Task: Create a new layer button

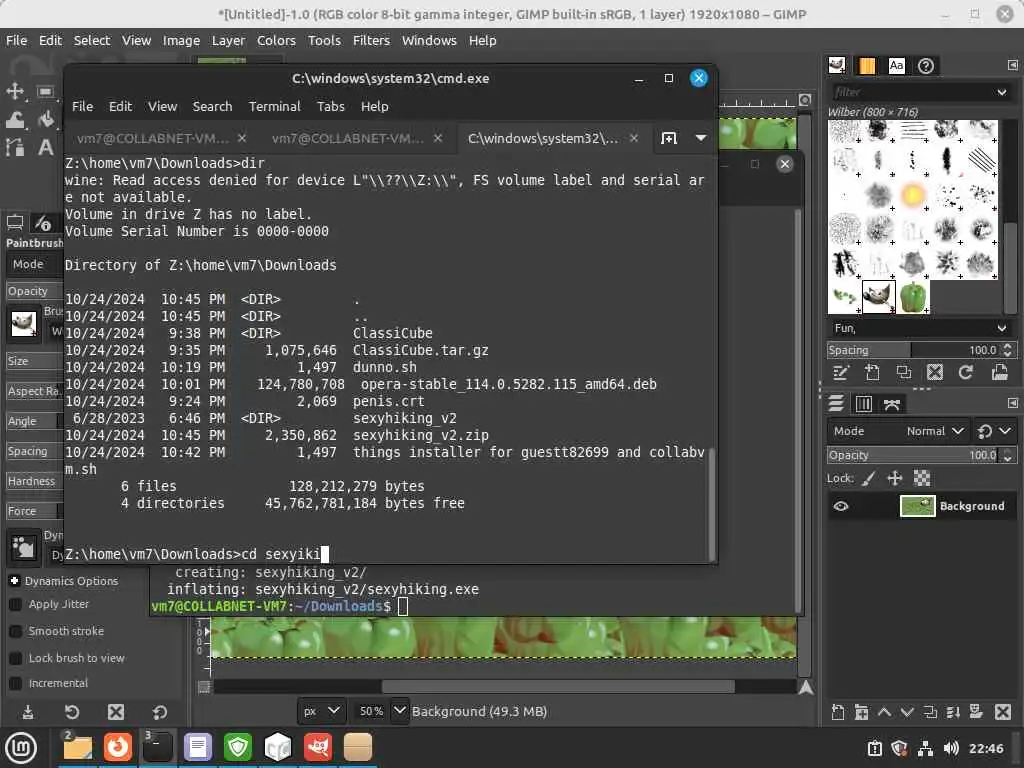Action: click(838, 712)
